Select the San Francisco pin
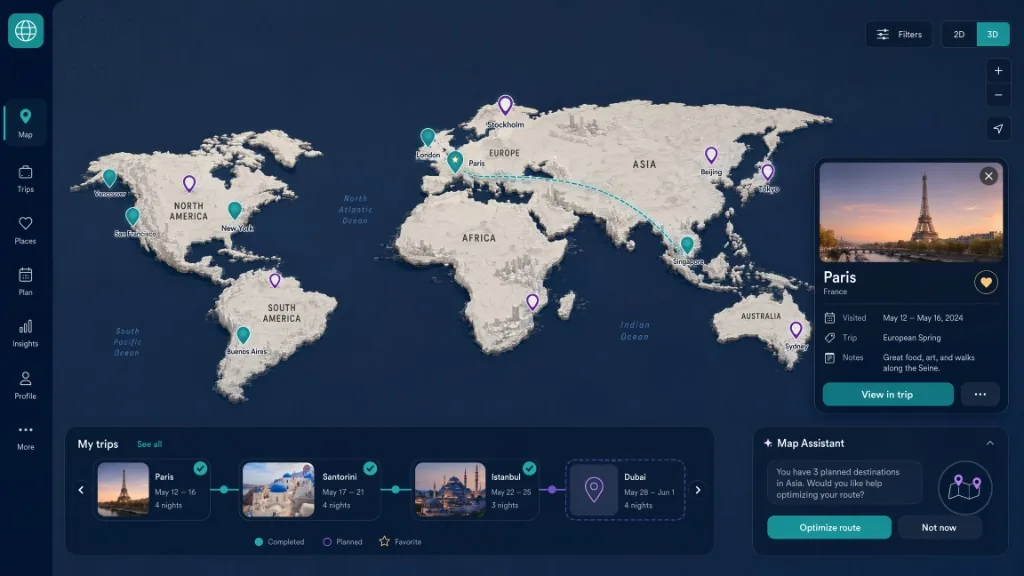The height and width of the screenshot is (576, 1024). (133, 216)
